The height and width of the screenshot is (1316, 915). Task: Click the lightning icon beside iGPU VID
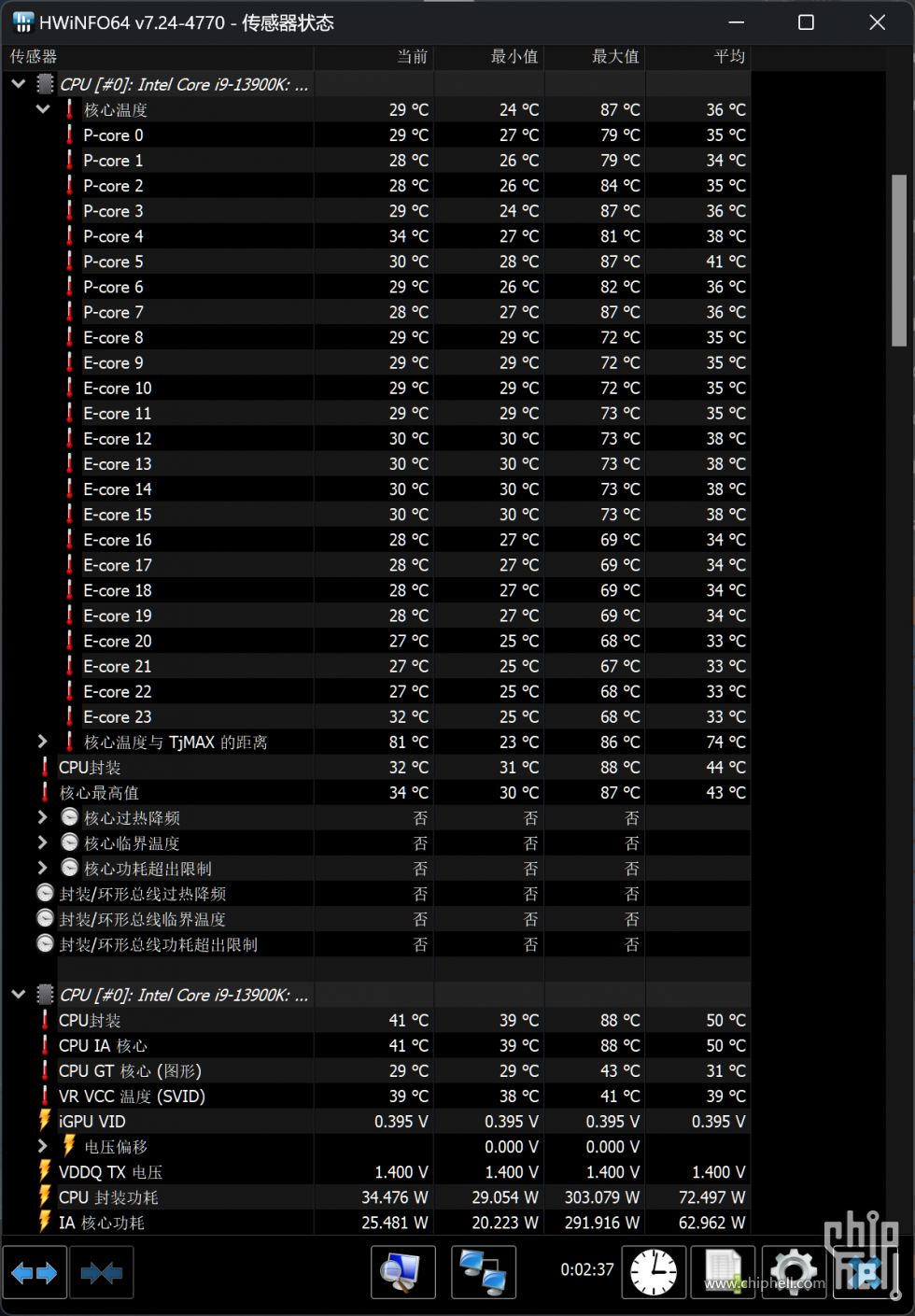45,1121
